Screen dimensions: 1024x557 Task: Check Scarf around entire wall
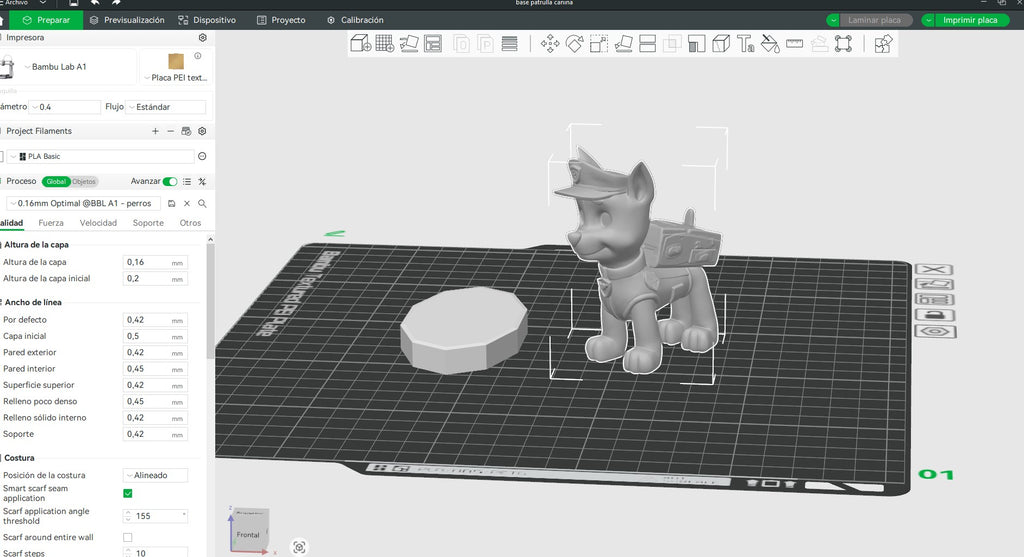click(x=128, y=537)
